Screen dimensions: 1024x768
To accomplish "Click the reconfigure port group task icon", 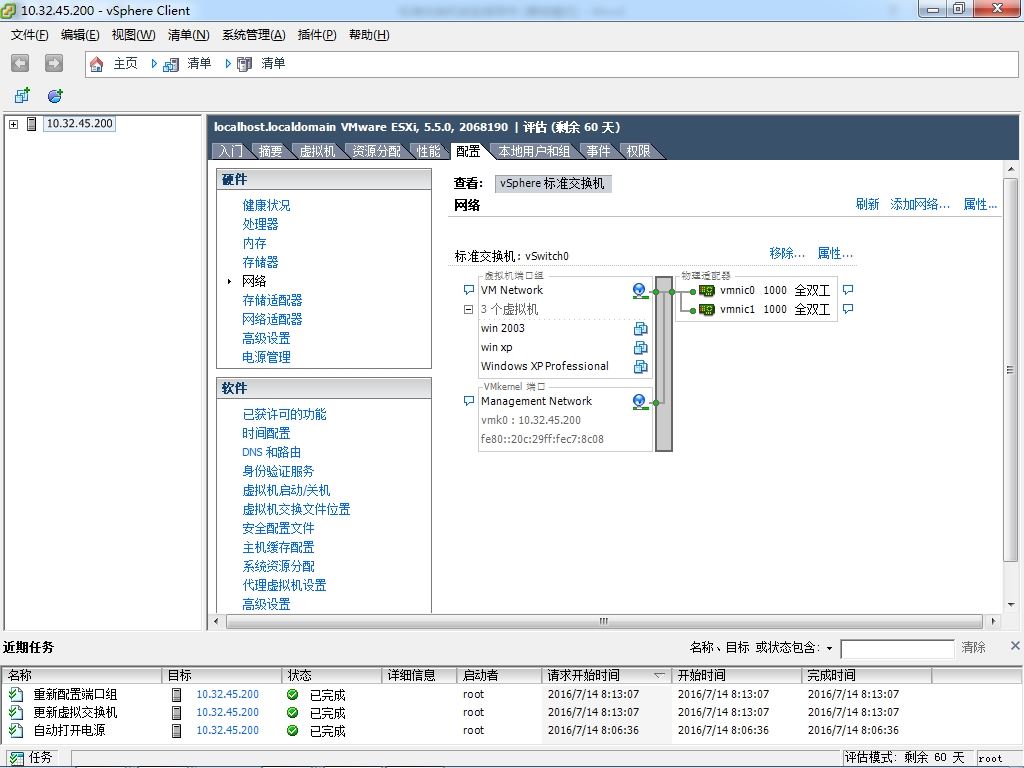I will (x=16, y=694).
